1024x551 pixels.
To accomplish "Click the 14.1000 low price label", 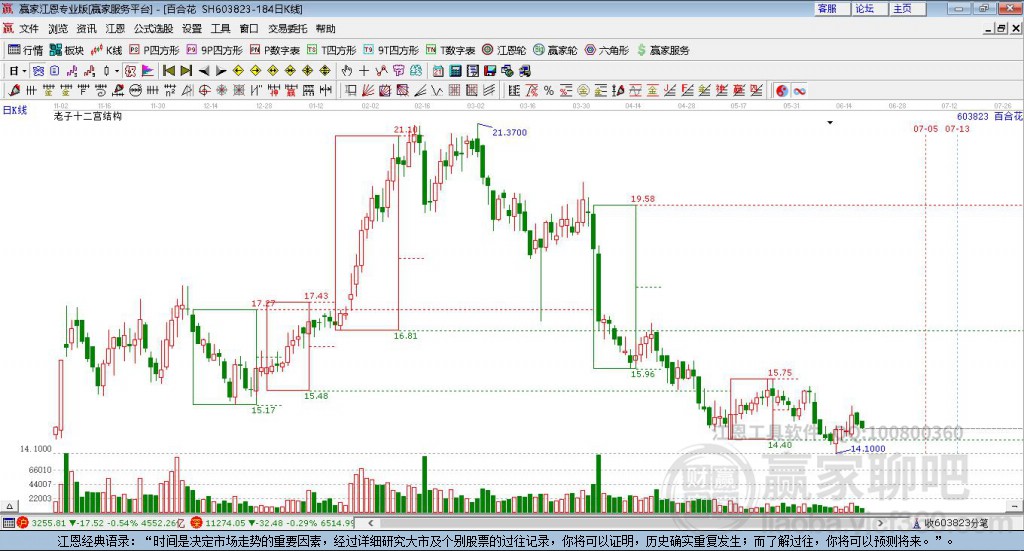I will tap(868, 449).
